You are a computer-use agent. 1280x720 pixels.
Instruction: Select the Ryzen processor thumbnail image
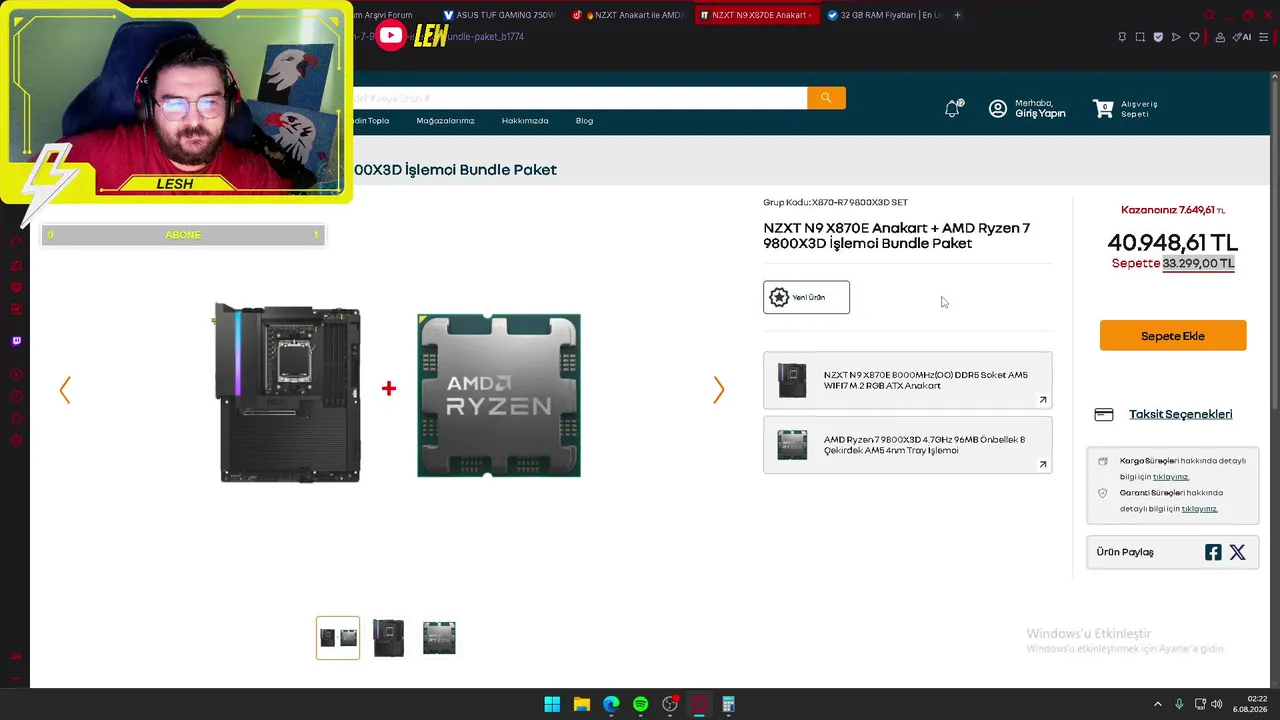(x=439, y=638)
